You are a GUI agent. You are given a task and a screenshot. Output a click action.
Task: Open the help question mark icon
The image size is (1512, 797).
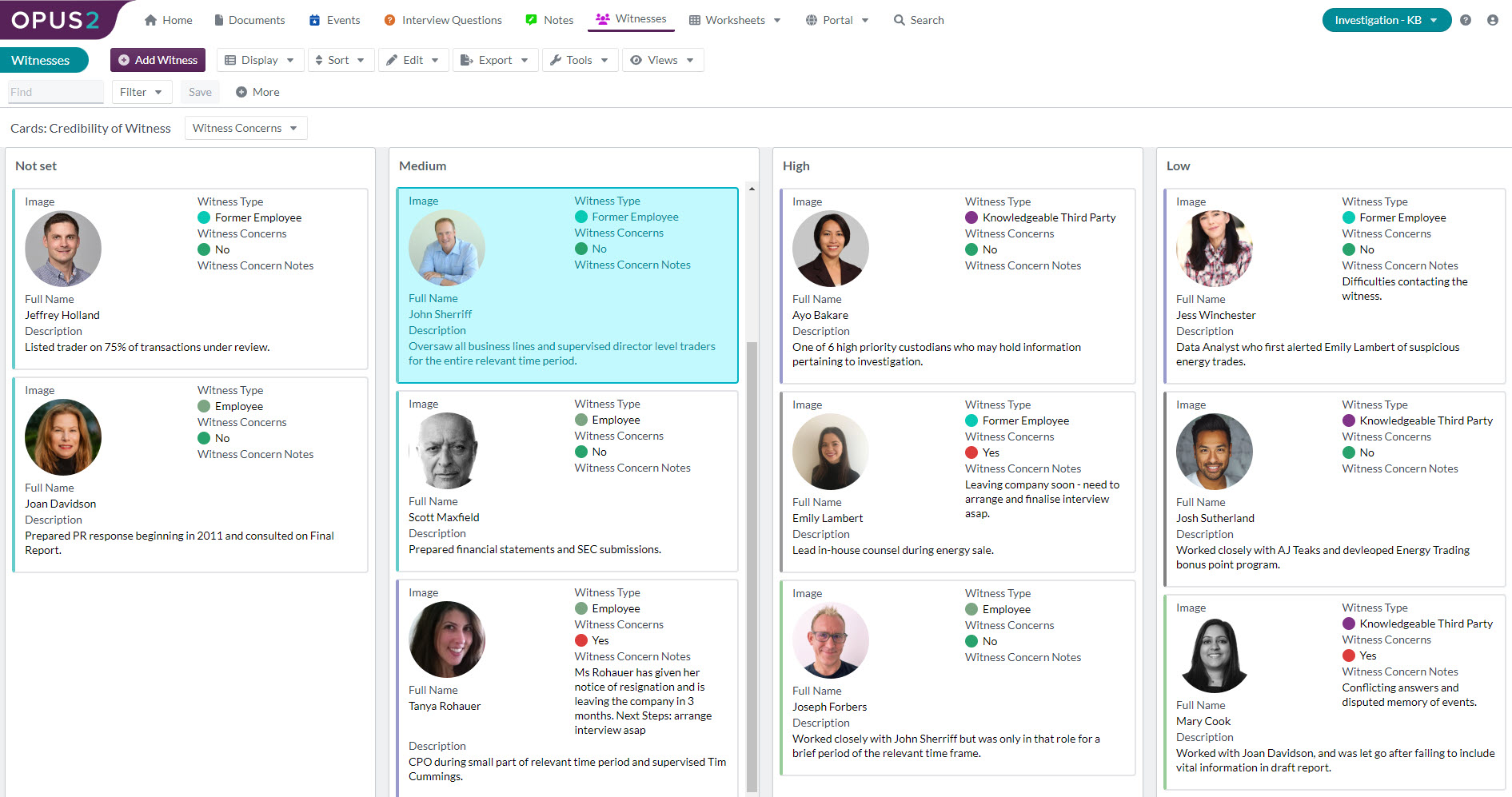[x=1465, y=20]
